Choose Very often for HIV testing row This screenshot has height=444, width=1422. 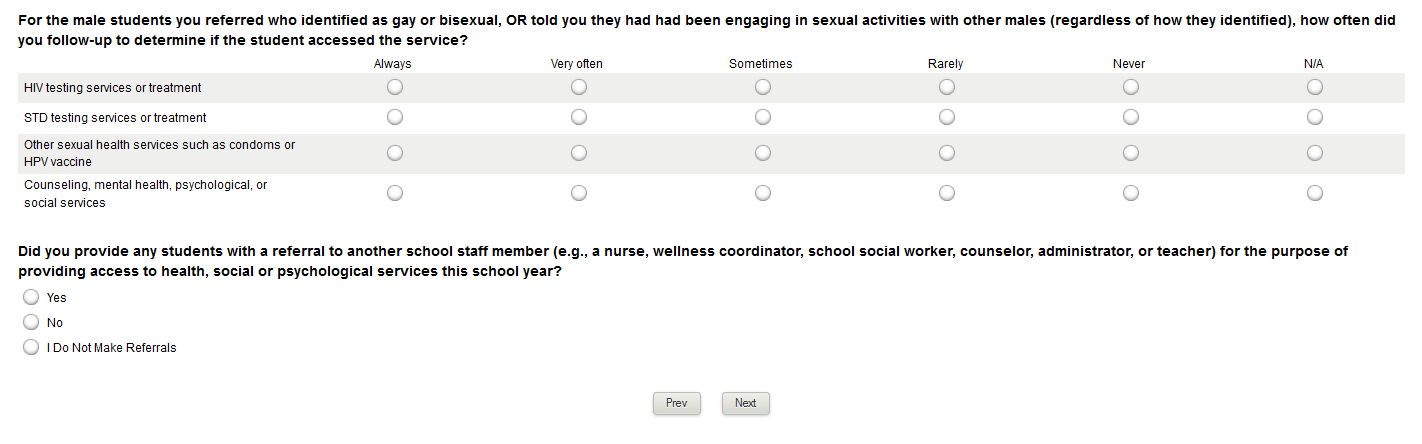coord(579,88)
